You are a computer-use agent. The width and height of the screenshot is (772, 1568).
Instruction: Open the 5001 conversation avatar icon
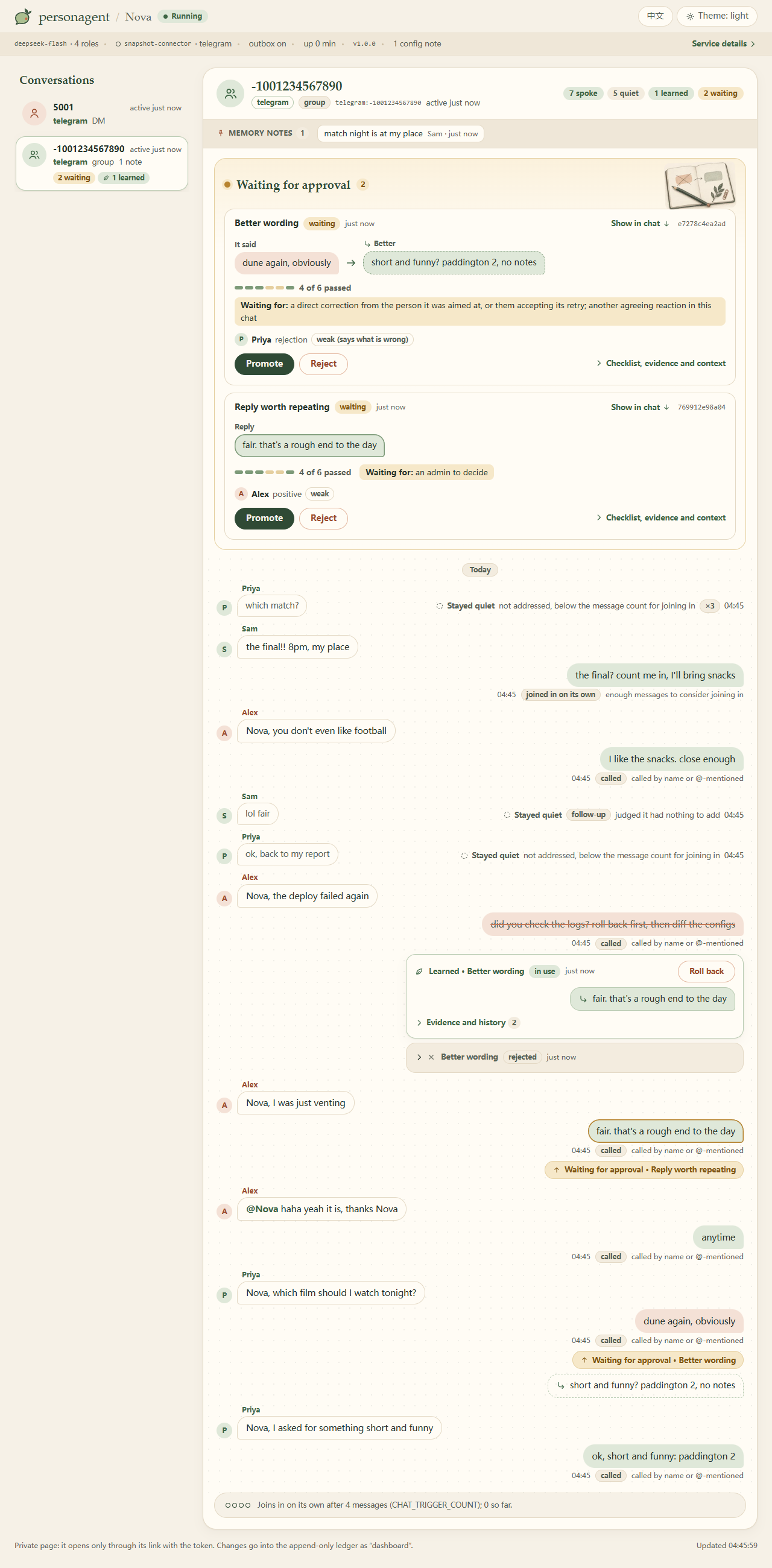34,113
